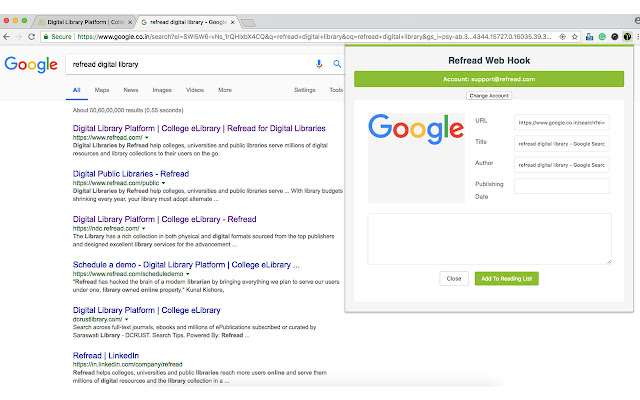Click the Author field in Web Hook panel
640x400 pixels.
[562, 165]
